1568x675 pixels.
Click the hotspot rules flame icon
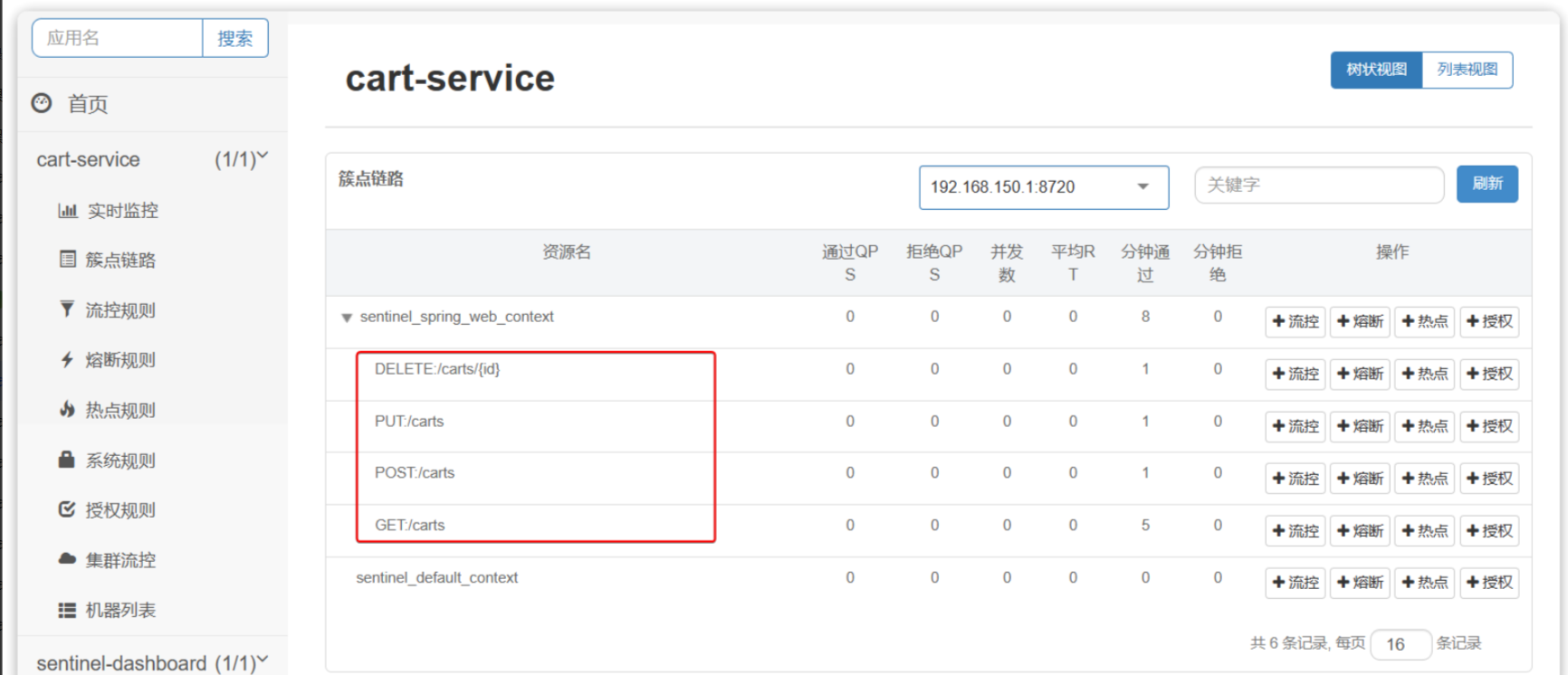67,410
